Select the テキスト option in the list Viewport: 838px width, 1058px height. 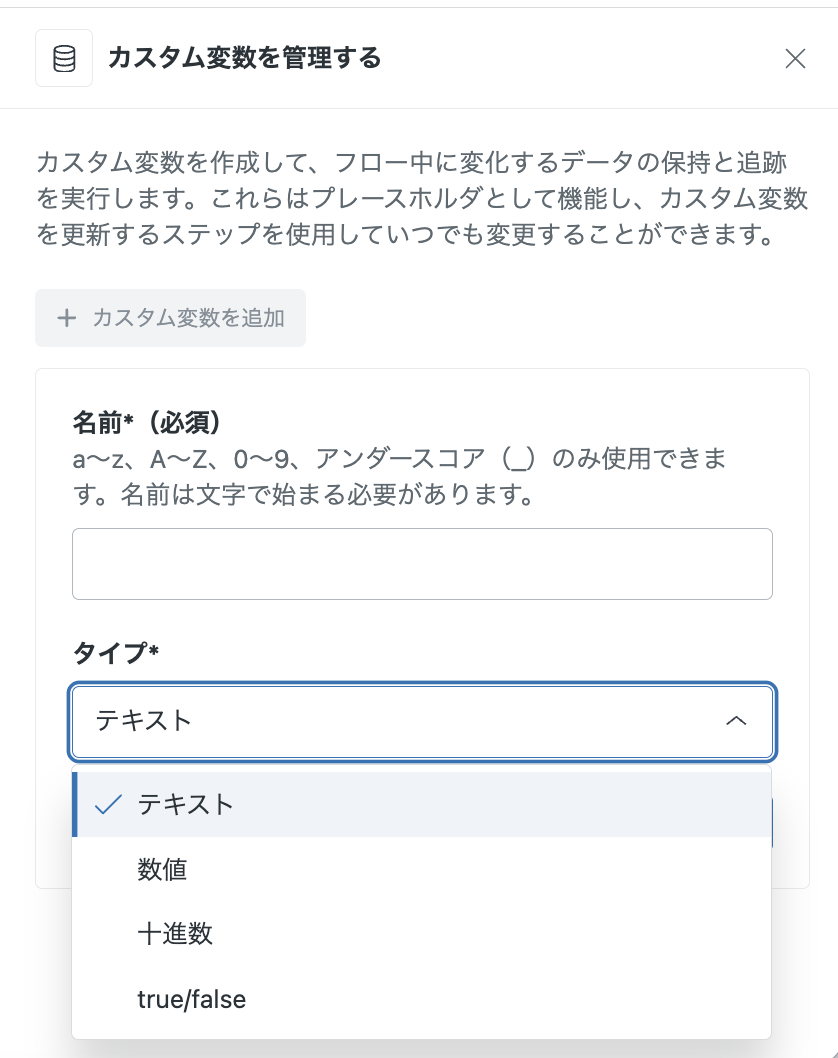coord(422,804)
